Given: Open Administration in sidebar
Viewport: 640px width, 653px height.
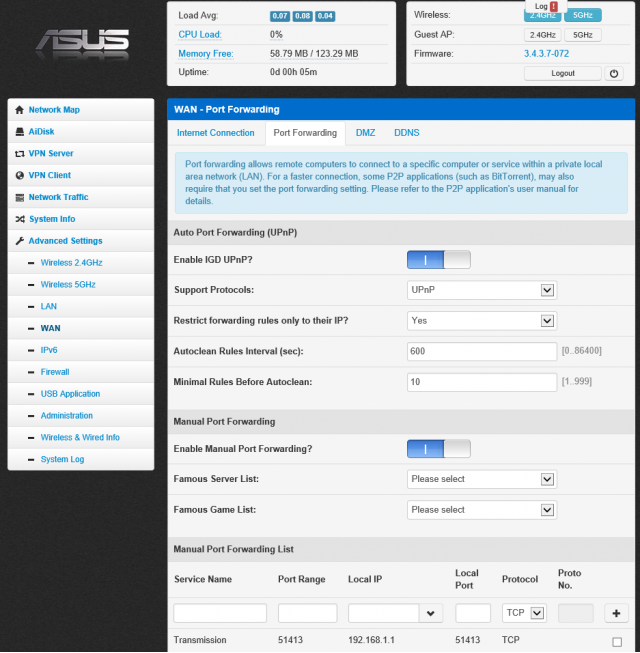Looking at the screenshot, I should (x=67, y=416).
